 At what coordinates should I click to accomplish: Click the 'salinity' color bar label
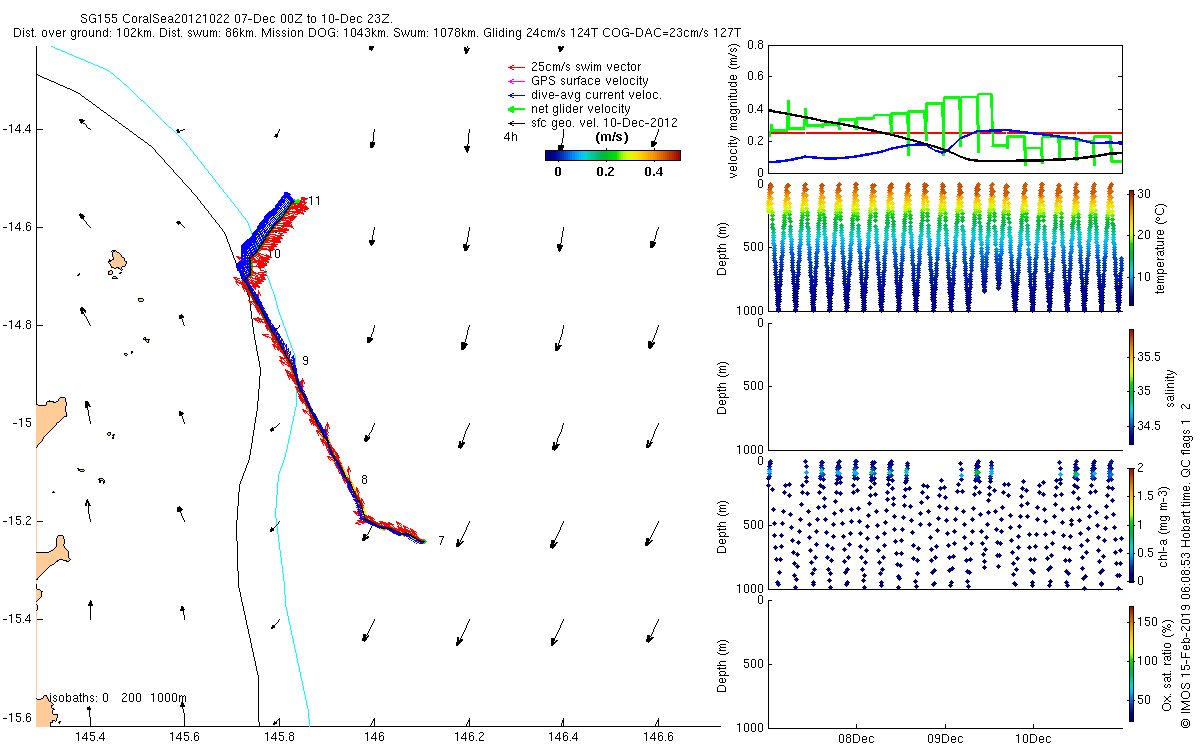coord(1170,386)
